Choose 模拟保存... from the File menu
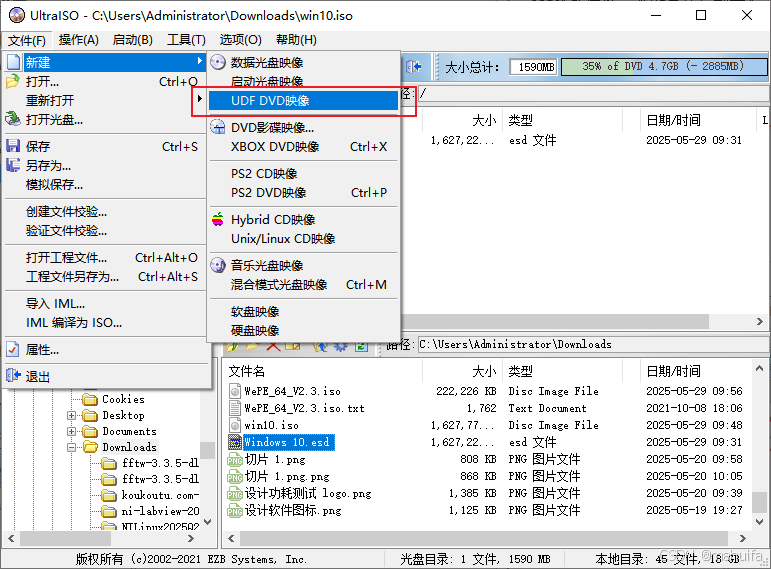 [x=105, y=184]
